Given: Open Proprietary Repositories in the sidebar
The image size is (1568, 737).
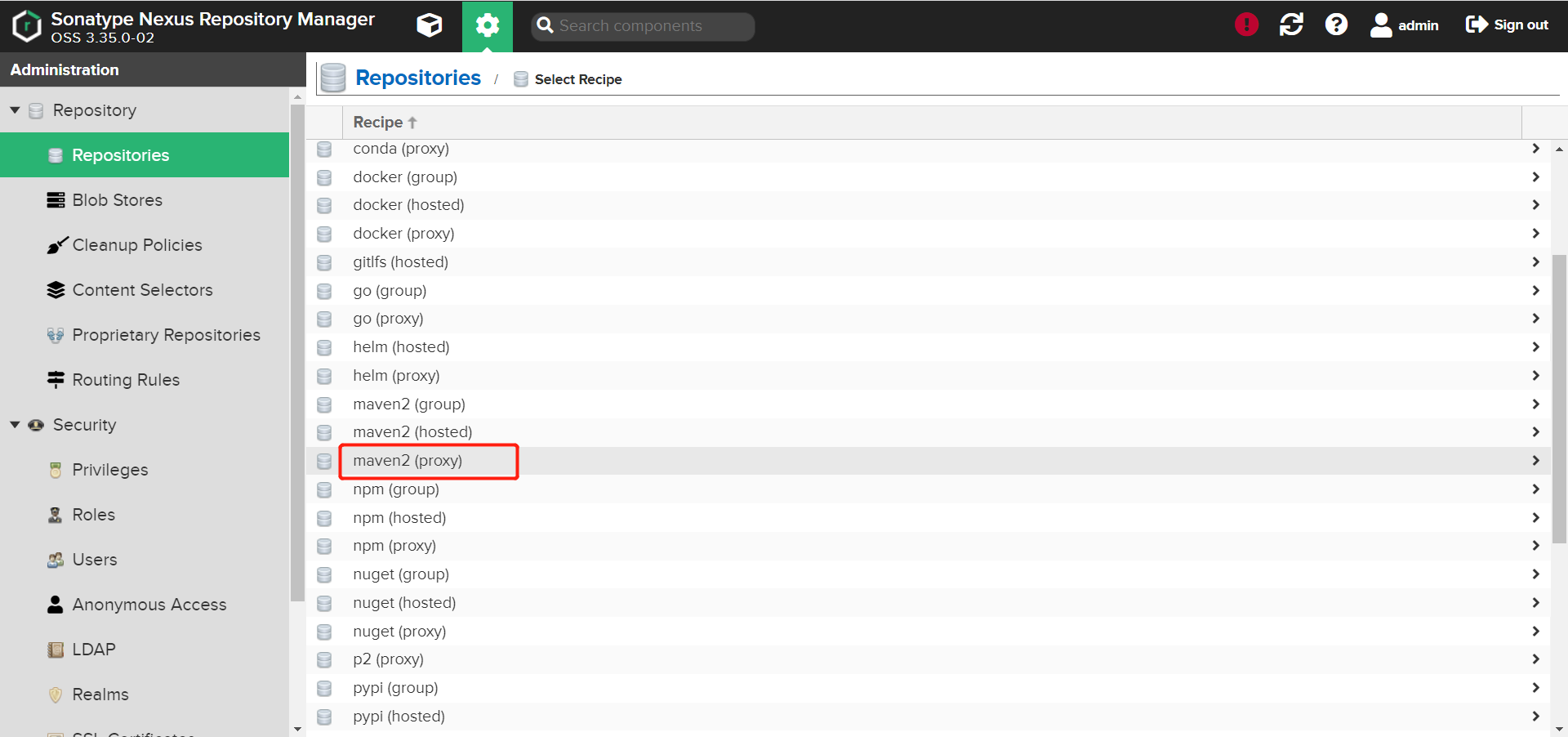Looking at the screenshot, I should [145, 334].
